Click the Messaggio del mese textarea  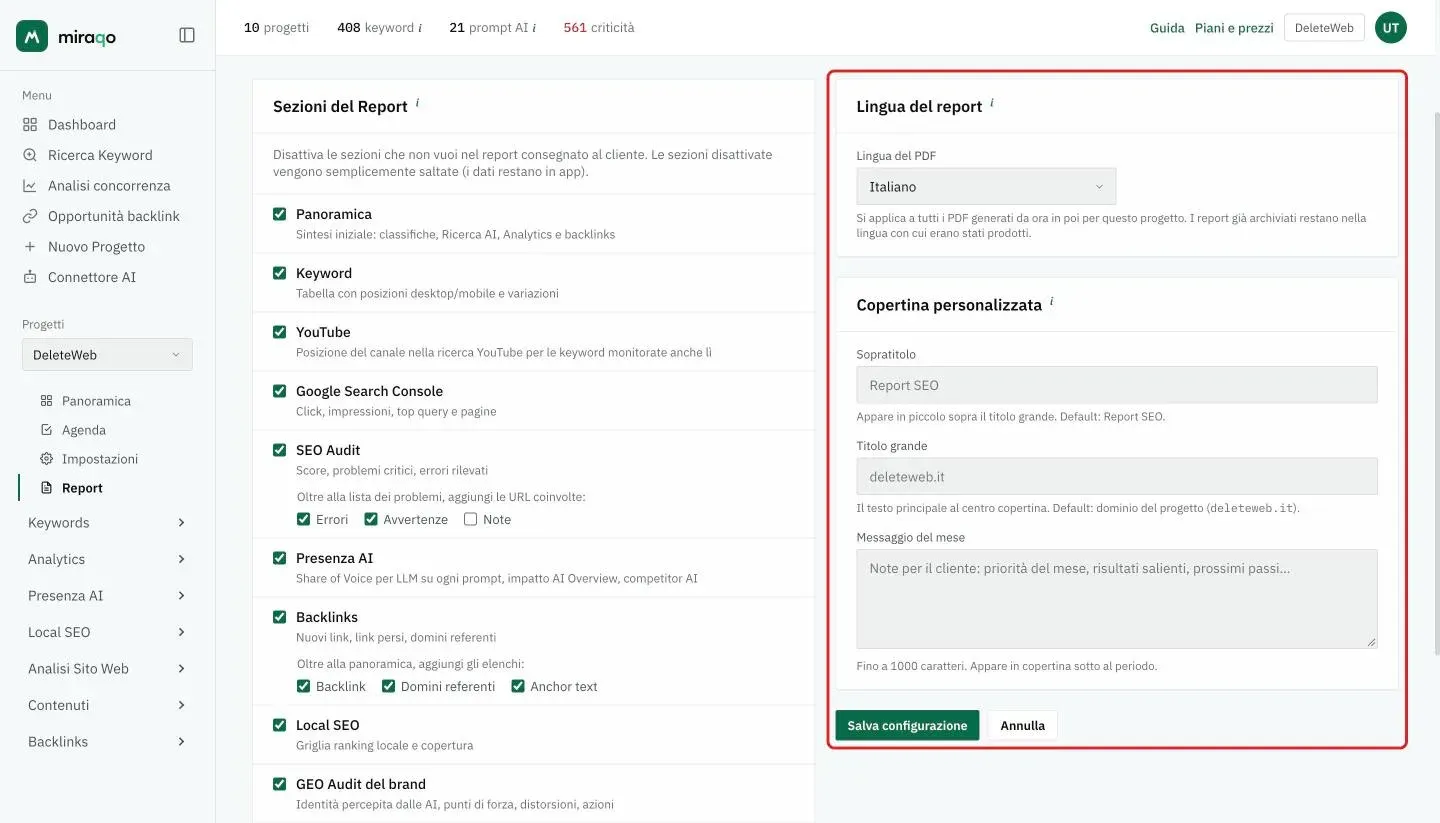coord(1117,599)
